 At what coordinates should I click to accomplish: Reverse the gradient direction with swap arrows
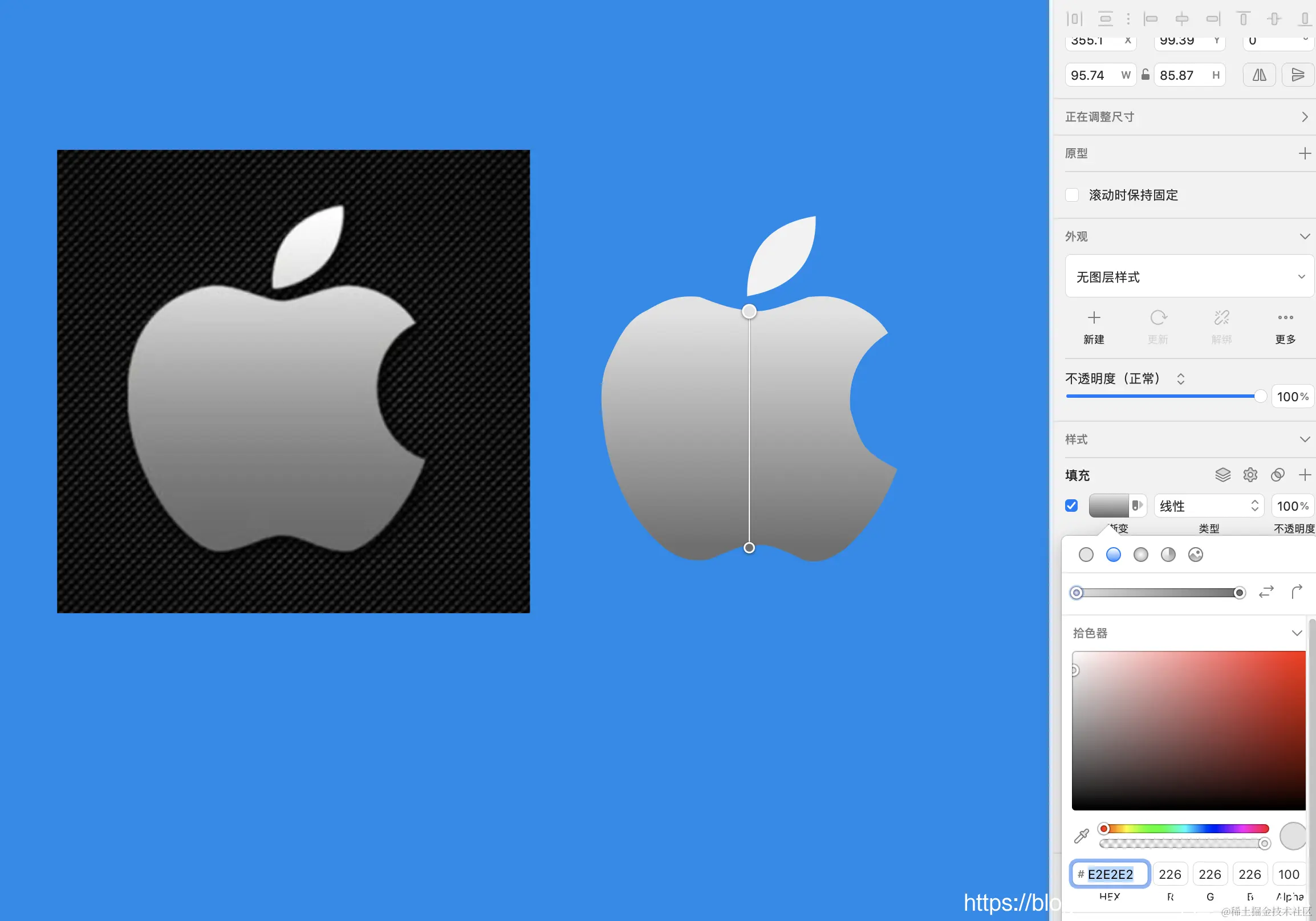[x=1266, y=592]
